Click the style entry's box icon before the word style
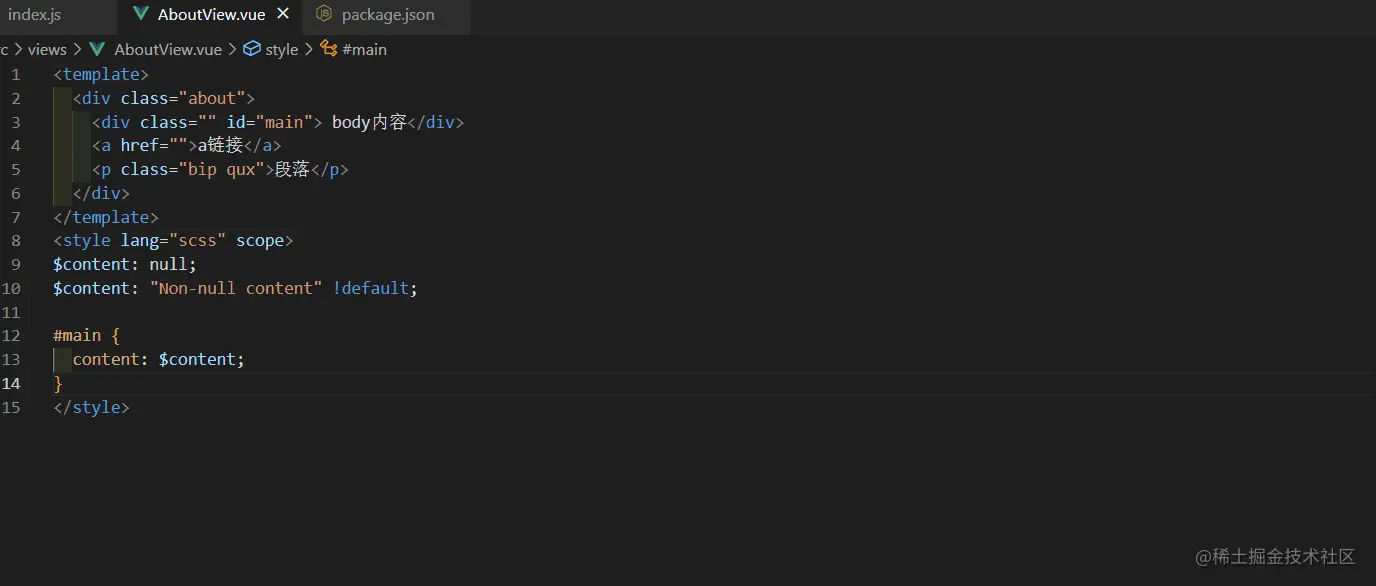This screenshot has width=1376, height=586. pyautogui.click(x=251, y=49)
